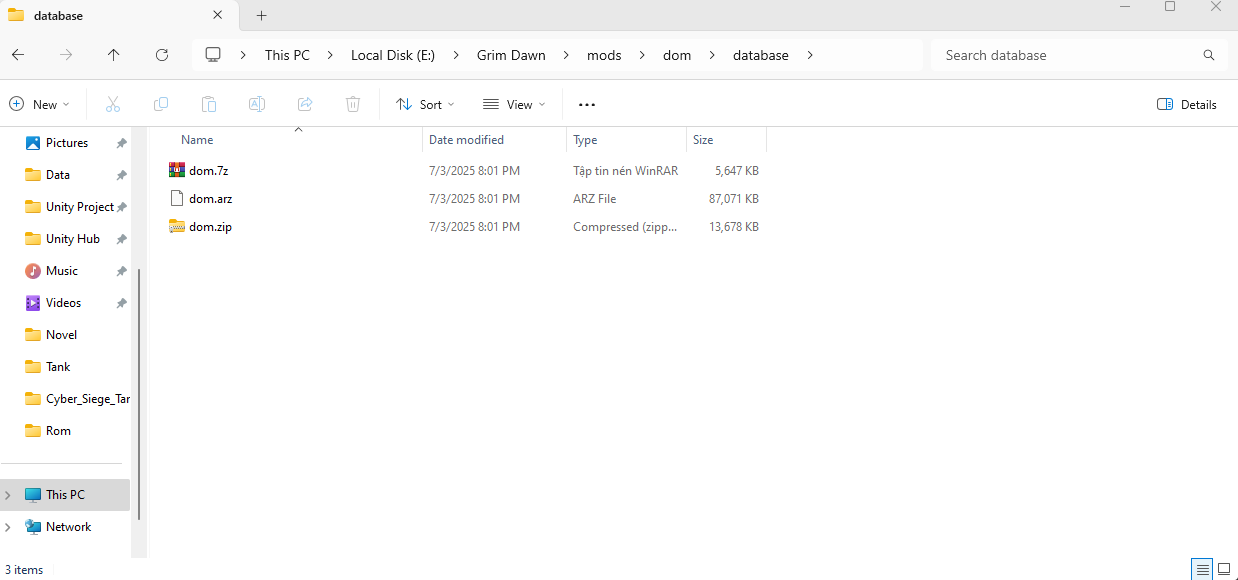
Task: Open the New item button
Action: tap(39, 104)
